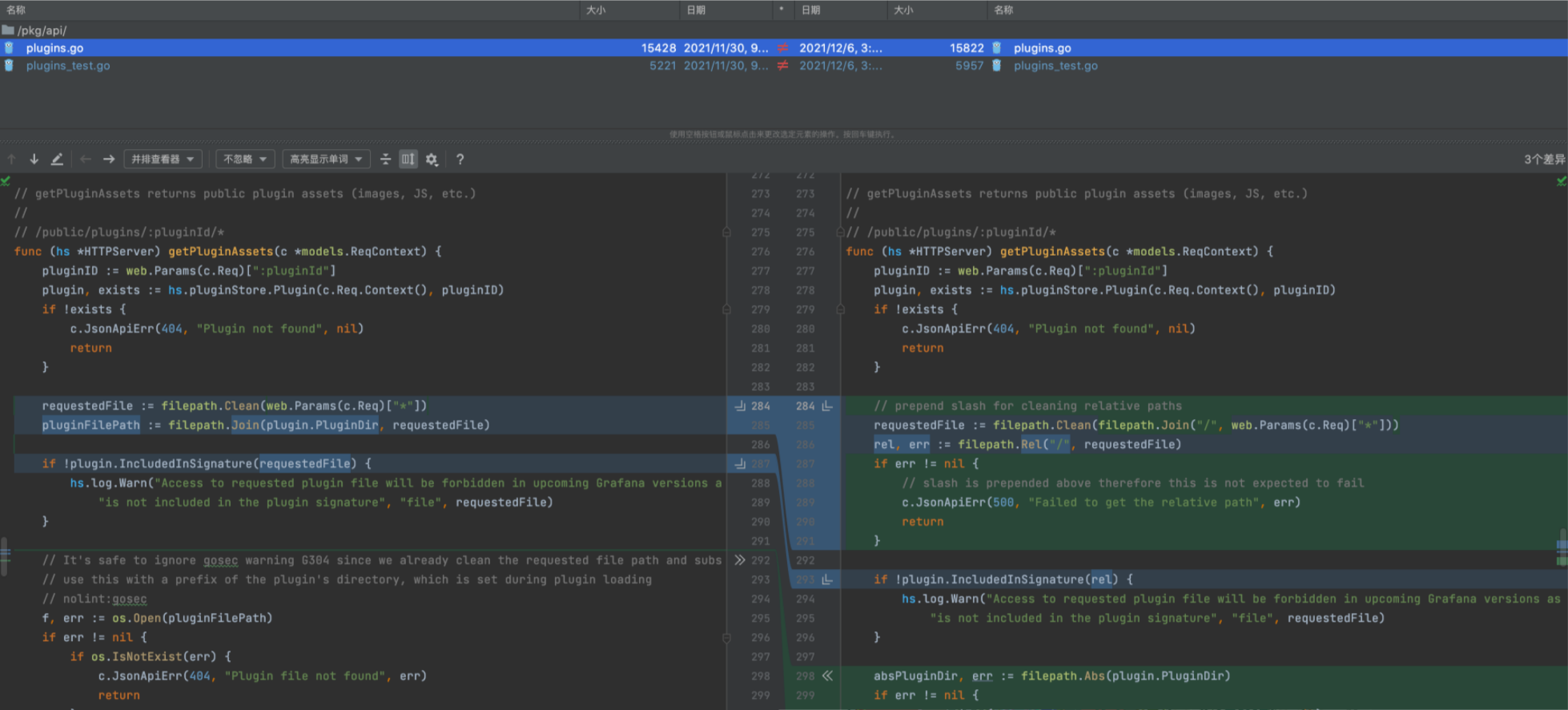
Task: Sort by left 大小 column header
Action: [596, 10]
